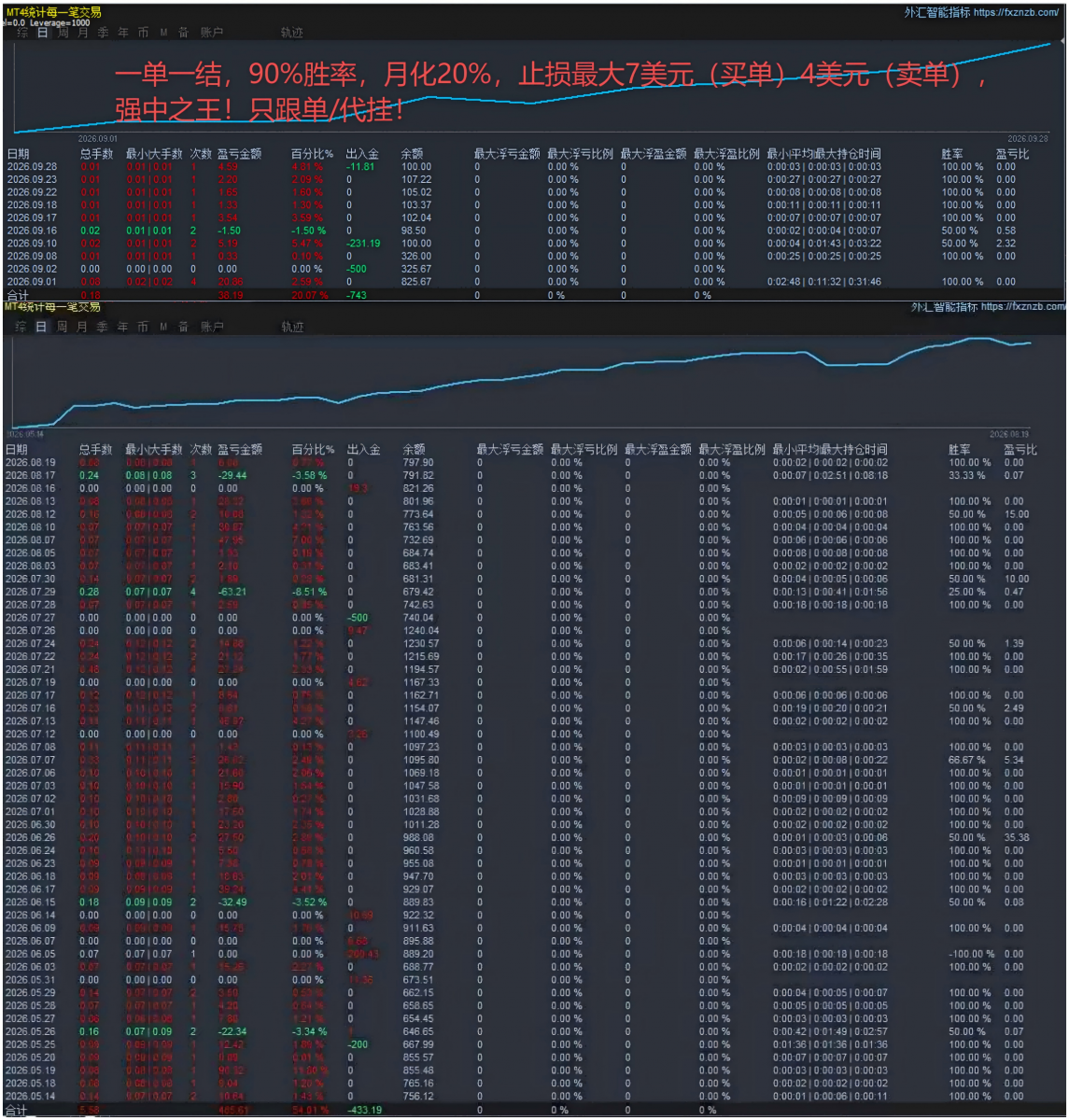Click the 最小平均最大持仓时间 header in lower table
The height and width of the screenshot is (1120, 1069).
(x=830, y=450)
